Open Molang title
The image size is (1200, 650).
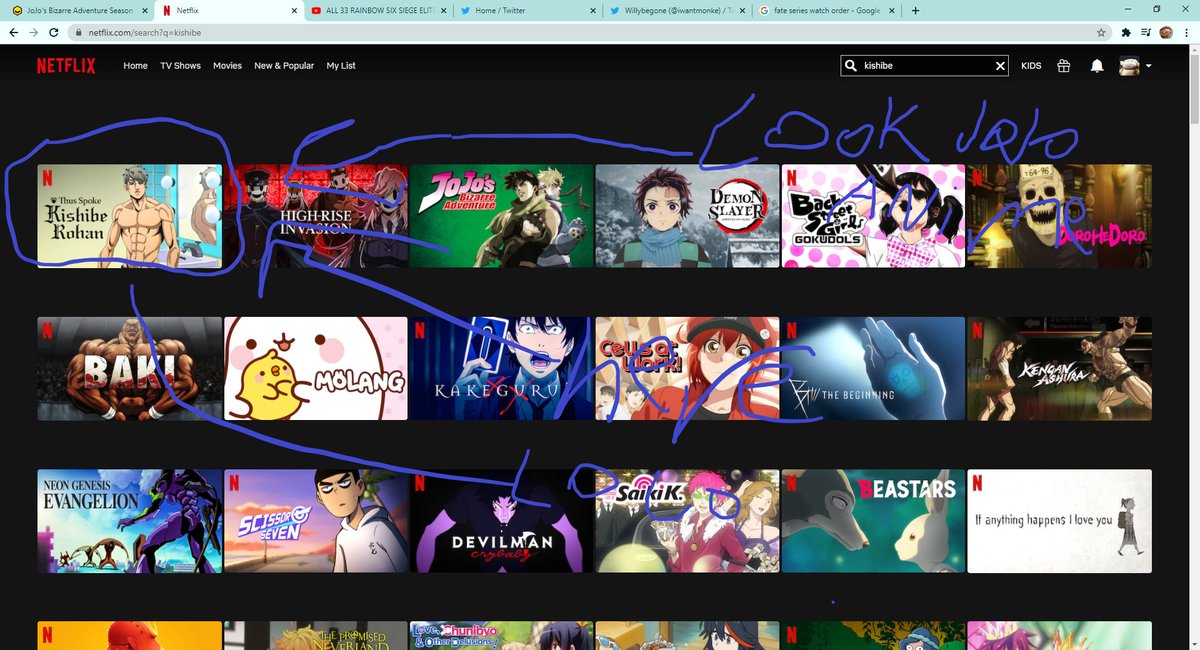coord(316,369)
